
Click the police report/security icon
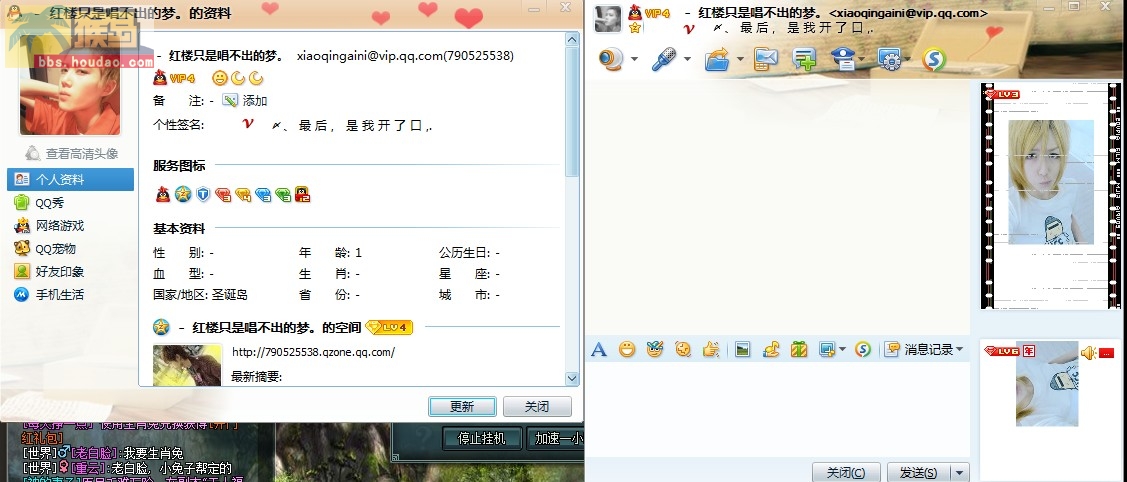(x=843, y=58)
